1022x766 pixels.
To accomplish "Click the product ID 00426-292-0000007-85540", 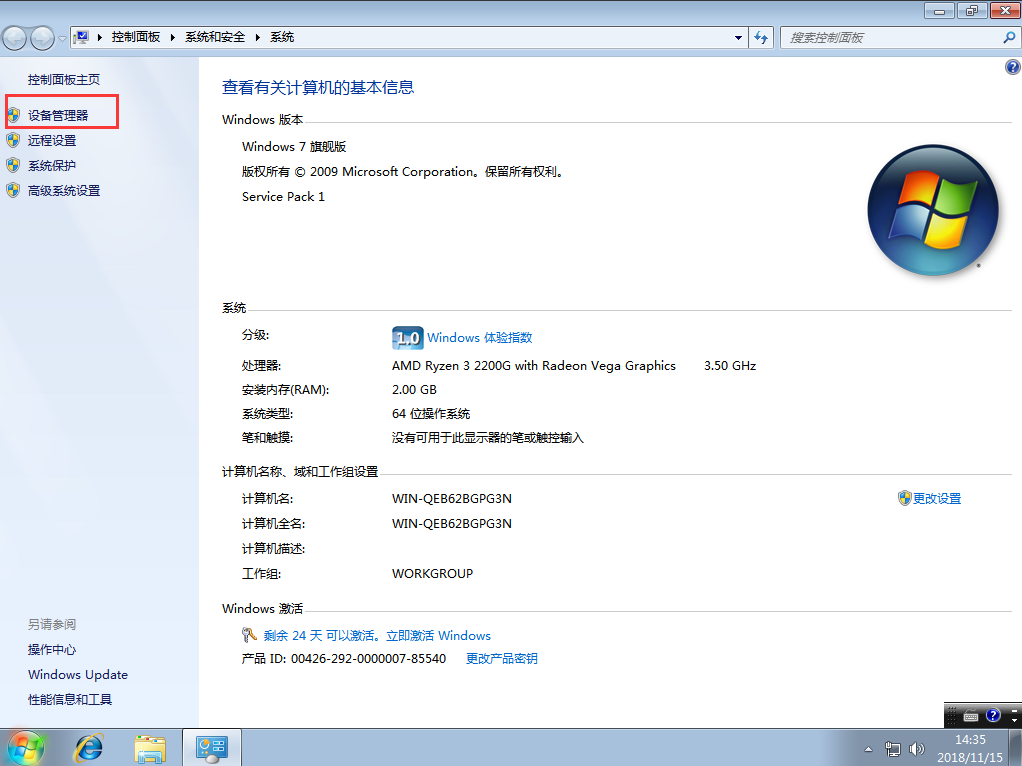I will 368,658.
